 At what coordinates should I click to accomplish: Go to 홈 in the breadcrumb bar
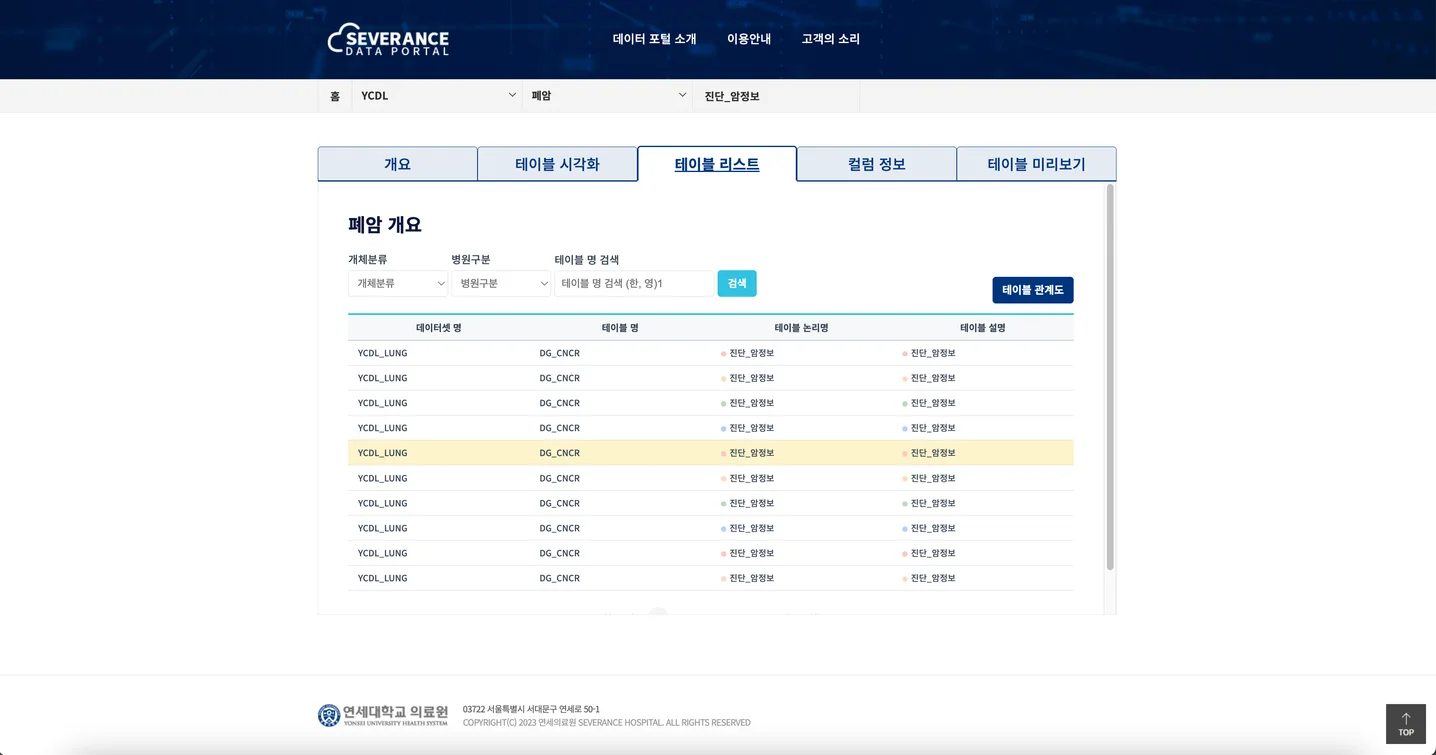click(335, 96)
